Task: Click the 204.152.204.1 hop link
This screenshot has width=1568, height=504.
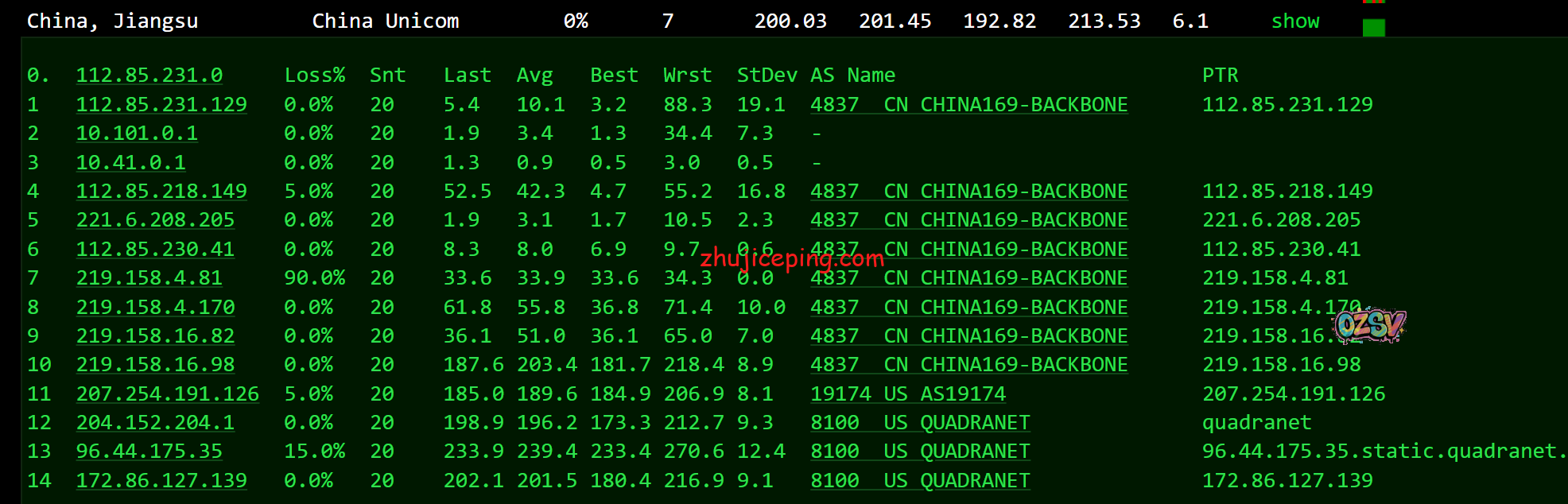Action: 155,423
